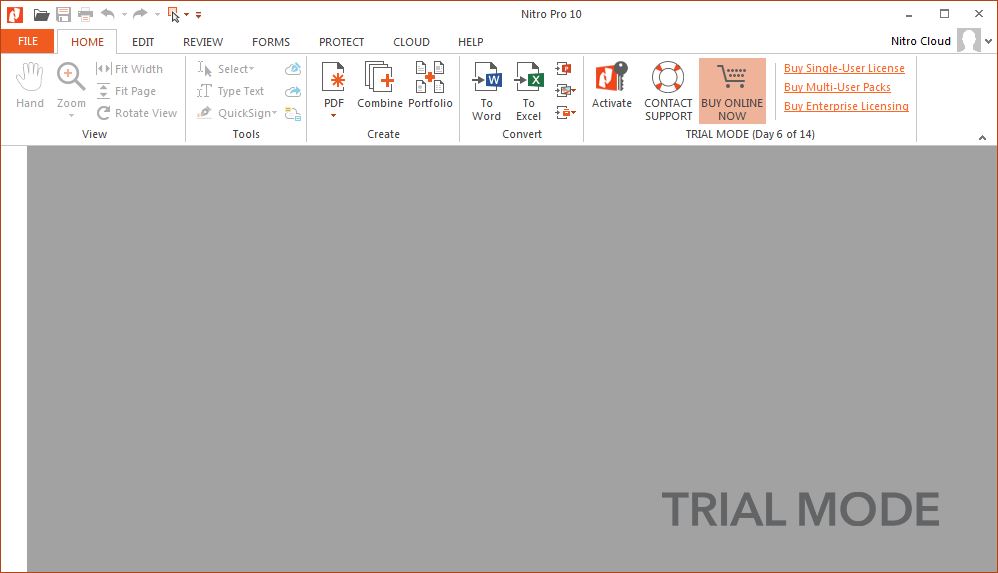Image resolution: width=998 pixels, height=573 pixels.
Task: Save the document with the floppy icon
Action: click(63, 14)
